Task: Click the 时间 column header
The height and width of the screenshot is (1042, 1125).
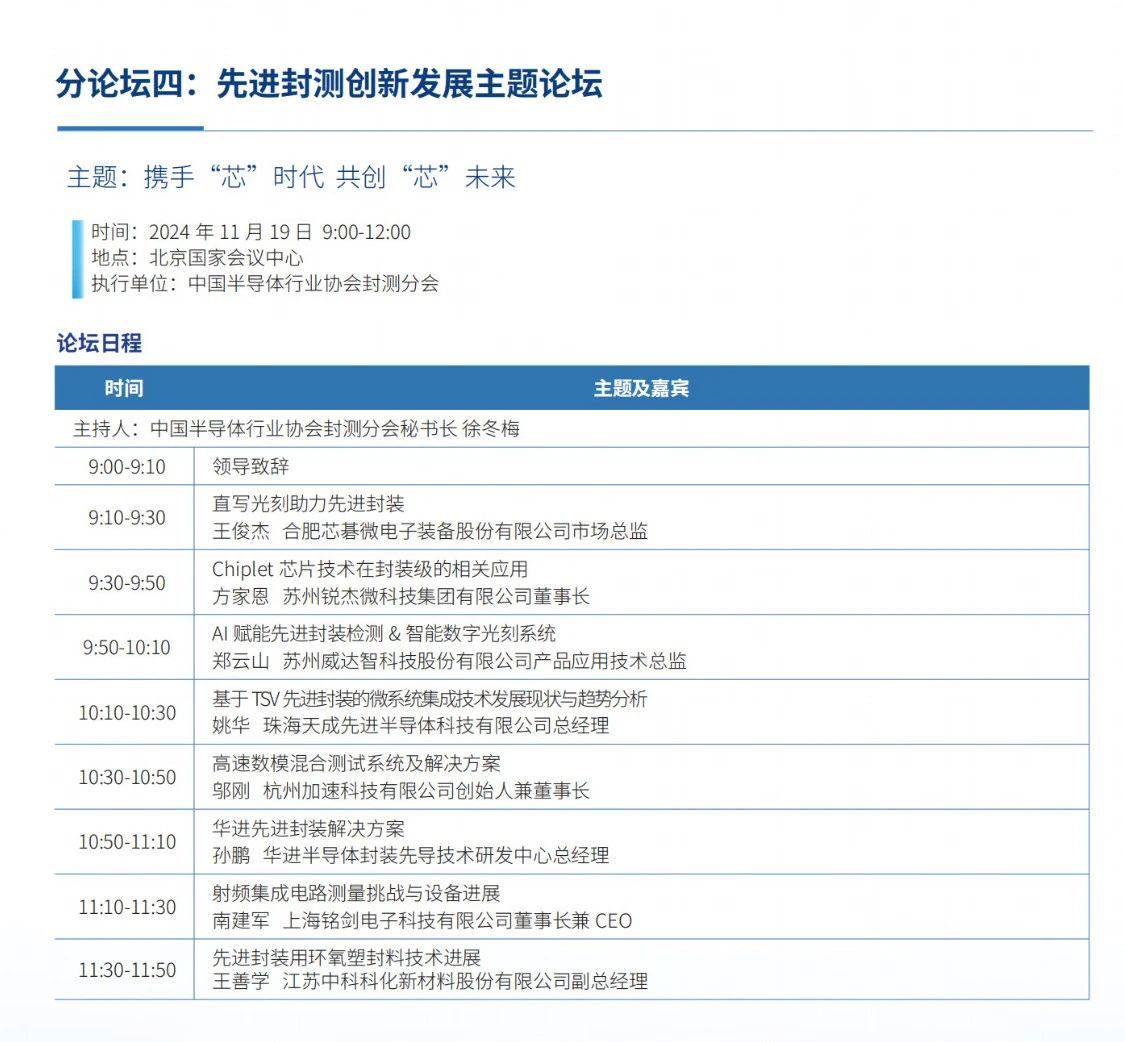Action: tap(124, 388)
